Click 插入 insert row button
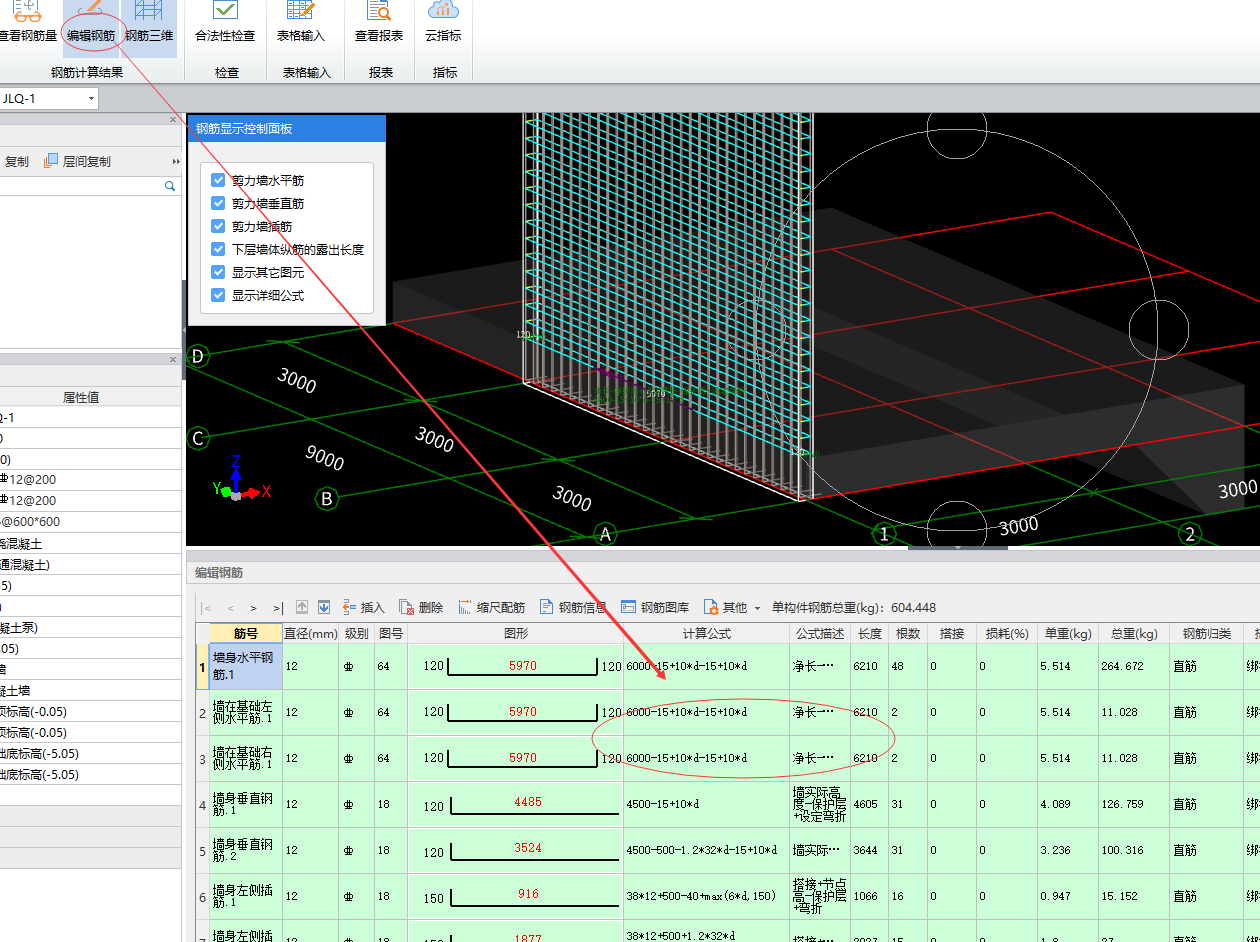The height and width of the screenshot is (942, 1260). [363, 607]
